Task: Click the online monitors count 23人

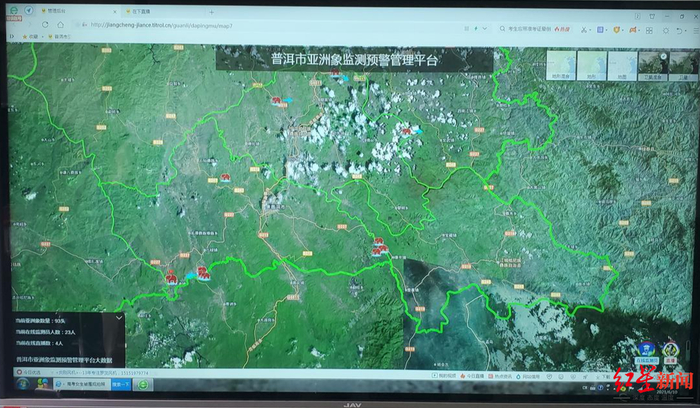Action: (x=46, y=332)
